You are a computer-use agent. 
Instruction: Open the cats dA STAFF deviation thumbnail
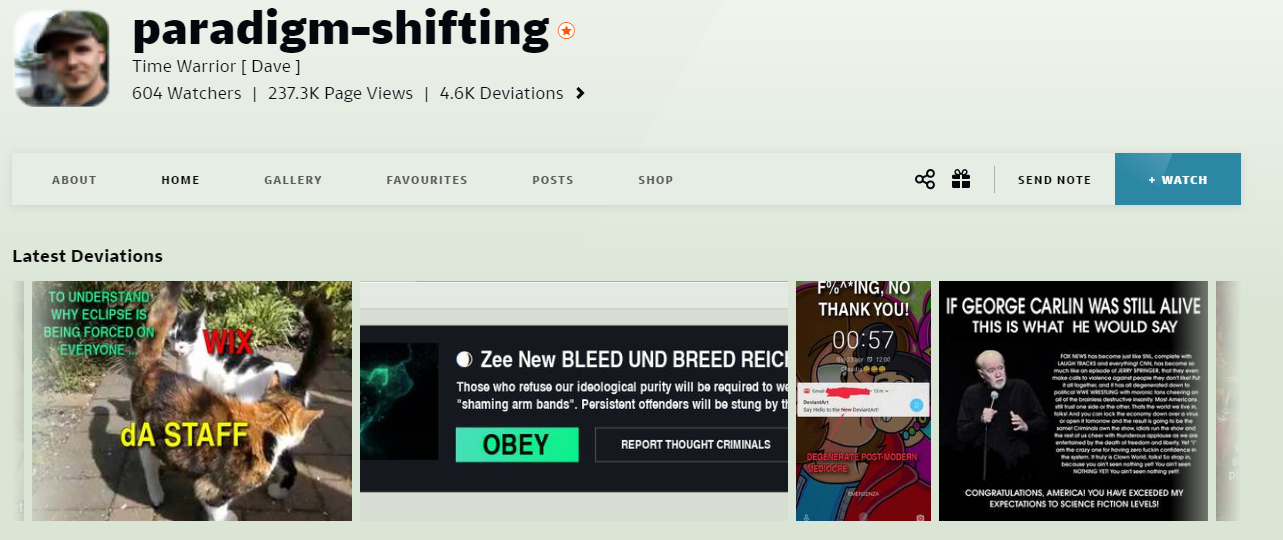[192, 401]
